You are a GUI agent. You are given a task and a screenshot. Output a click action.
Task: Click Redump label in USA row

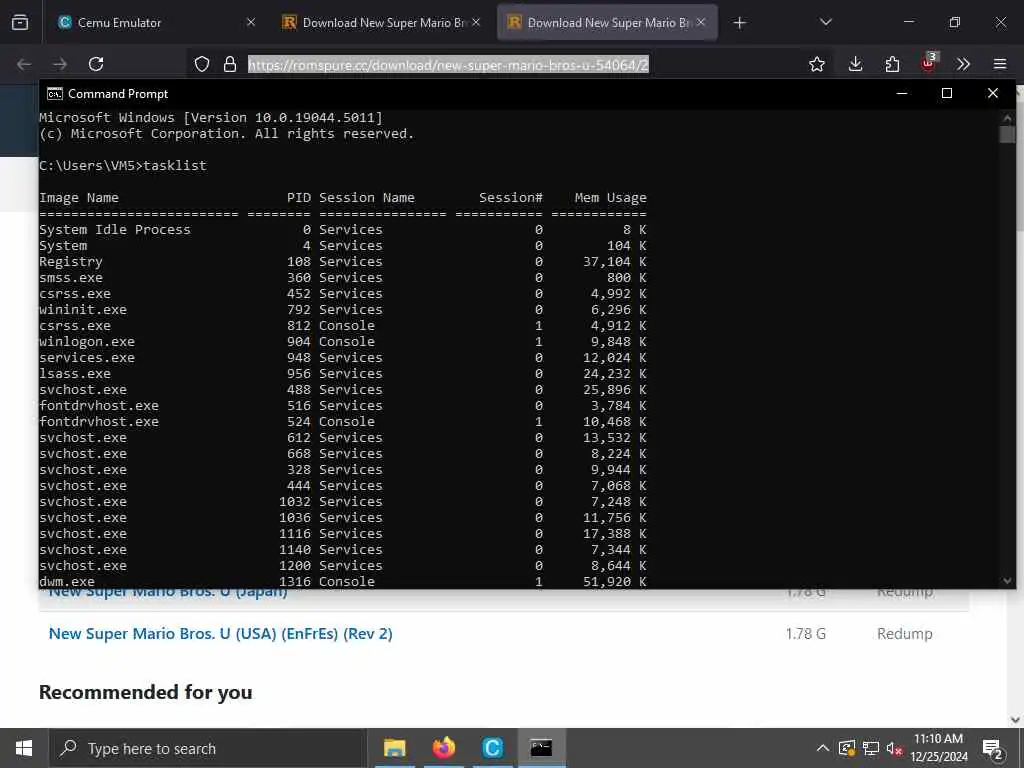[x=904, y=634]
